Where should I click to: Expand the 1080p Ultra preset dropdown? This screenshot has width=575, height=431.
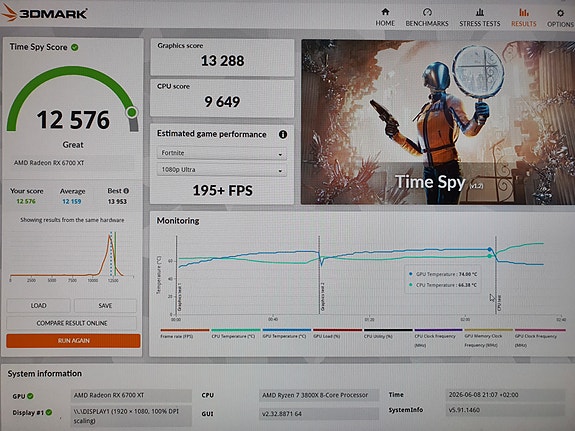point(221,170)
